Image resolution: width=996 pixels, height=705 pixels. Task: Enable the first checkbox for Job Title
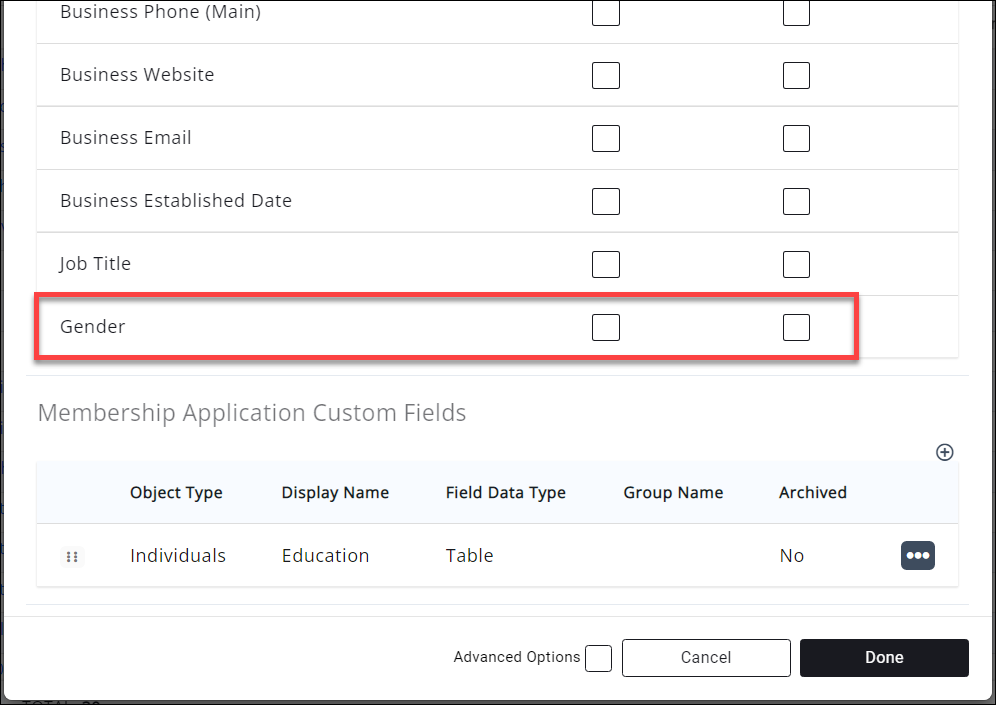click(x=606, y=264)
